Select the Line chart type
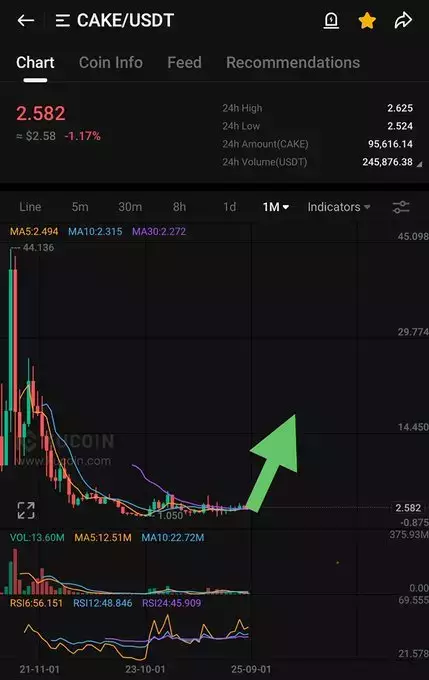This screenshot has width=429, height=680. pos(30,207)
